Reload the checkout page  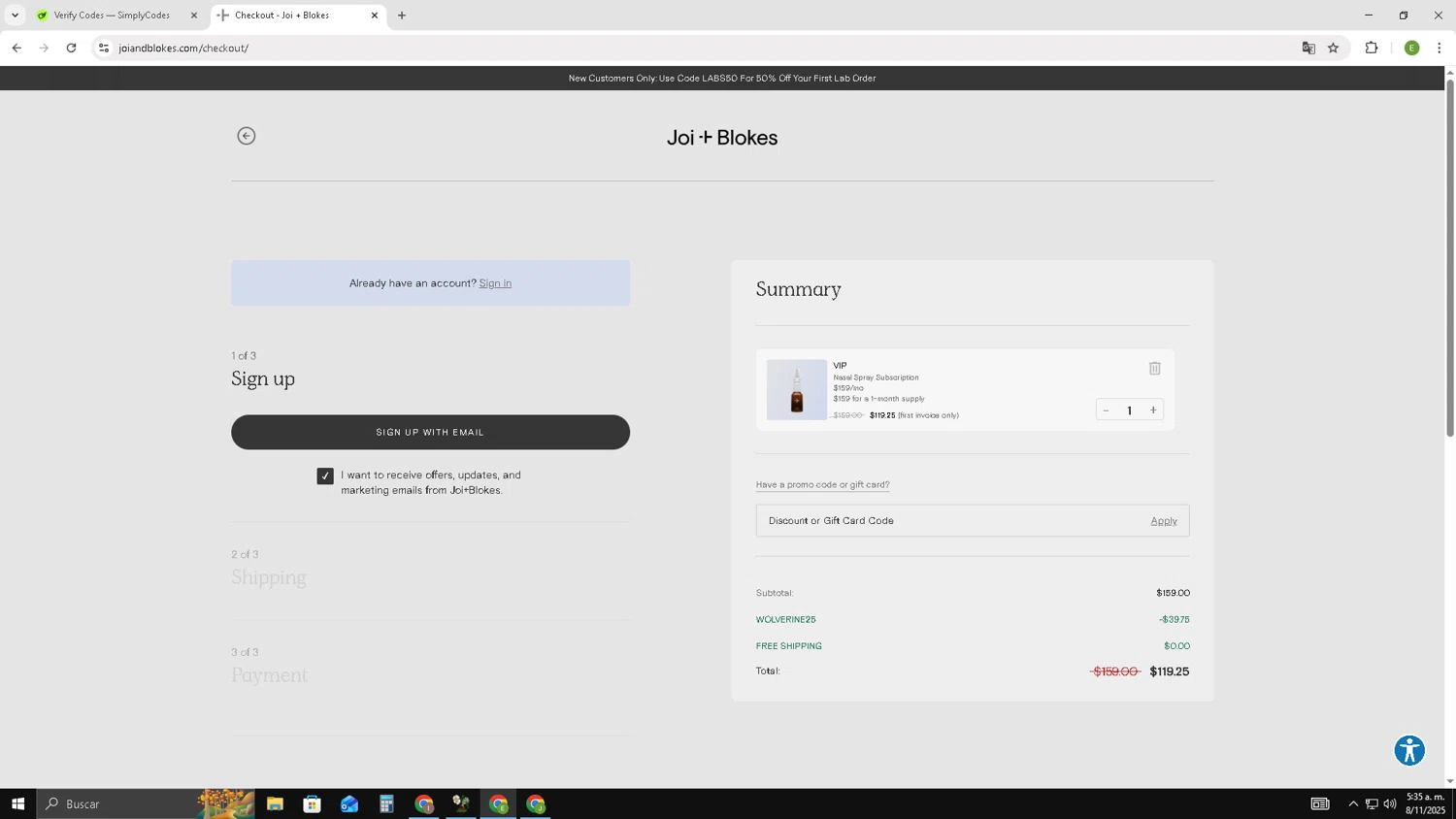[71, 48]
